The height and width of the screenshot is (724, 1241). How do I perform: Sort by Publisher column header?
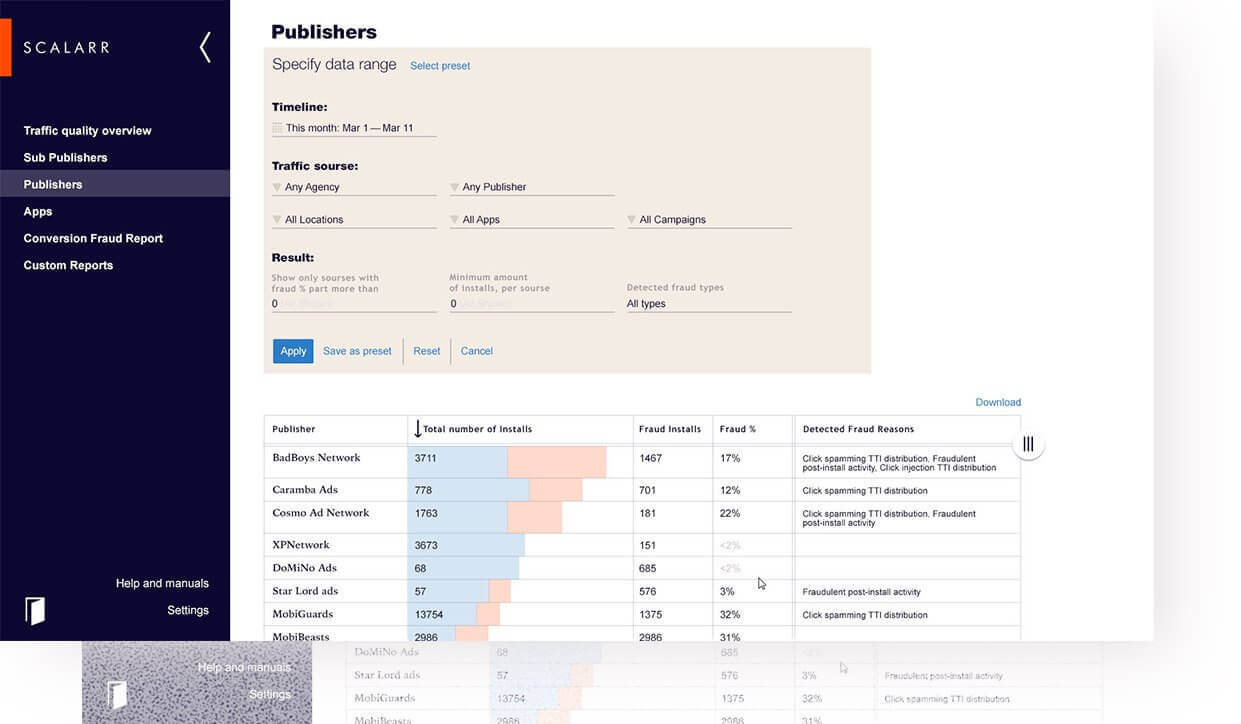coord(294,429)
